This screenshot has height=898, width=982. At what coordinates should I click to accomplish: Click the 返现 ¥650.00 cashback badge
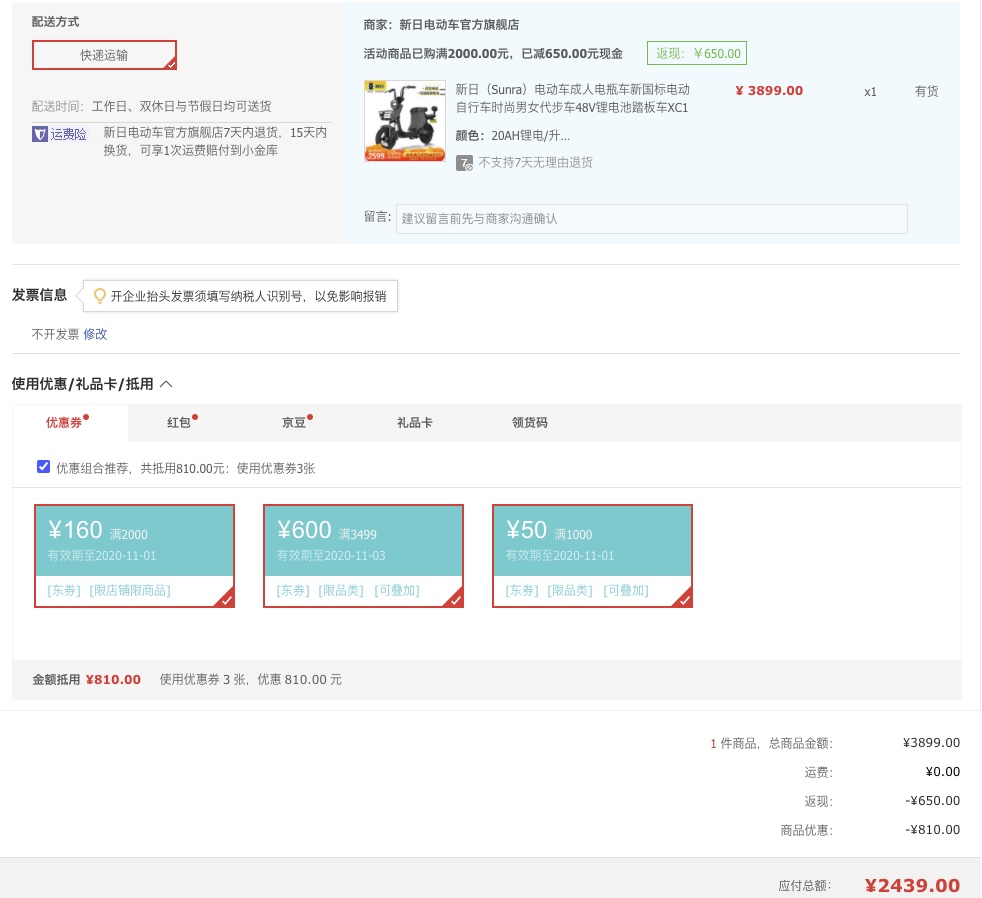click(697, 53)
